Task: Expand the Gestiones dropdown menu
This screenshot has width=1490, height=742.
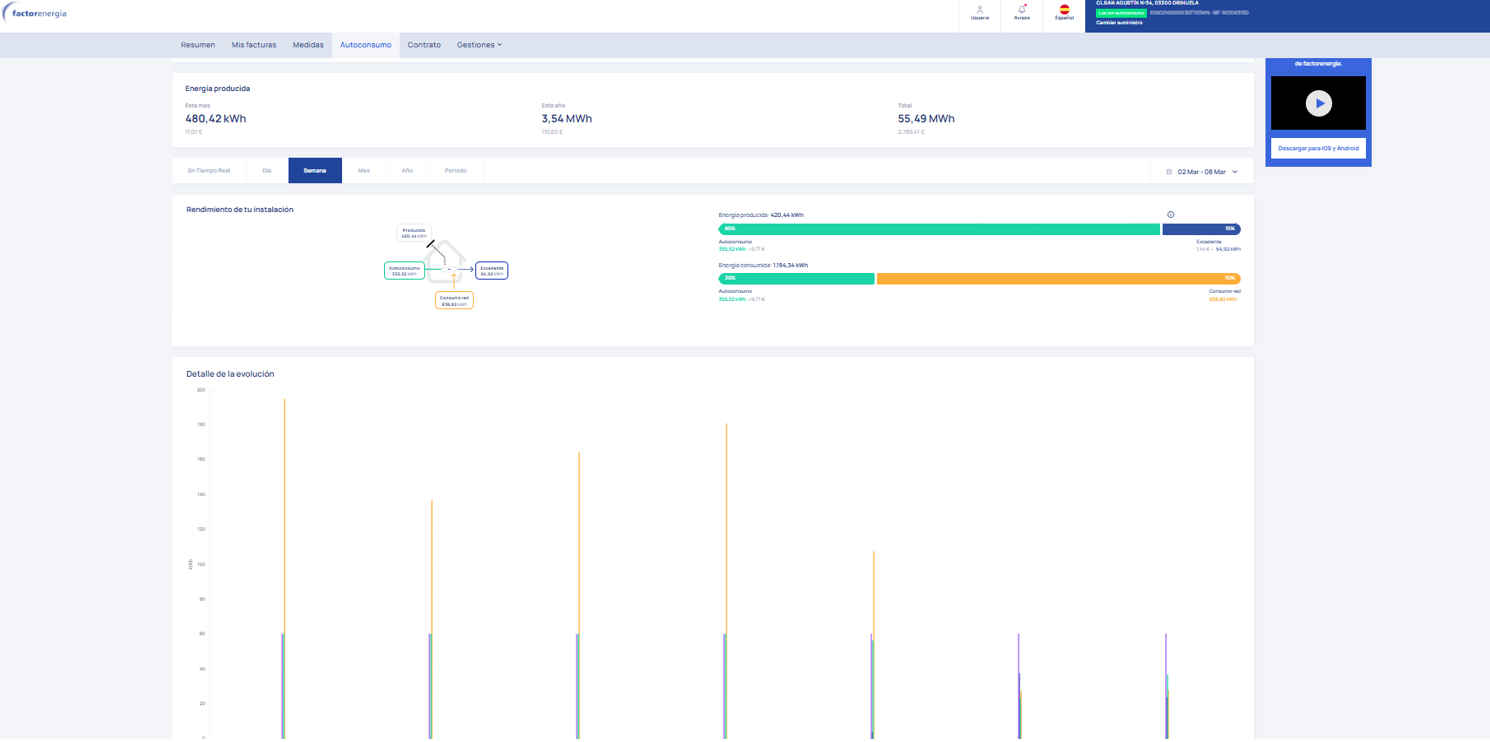Action: tap(479, 45)
